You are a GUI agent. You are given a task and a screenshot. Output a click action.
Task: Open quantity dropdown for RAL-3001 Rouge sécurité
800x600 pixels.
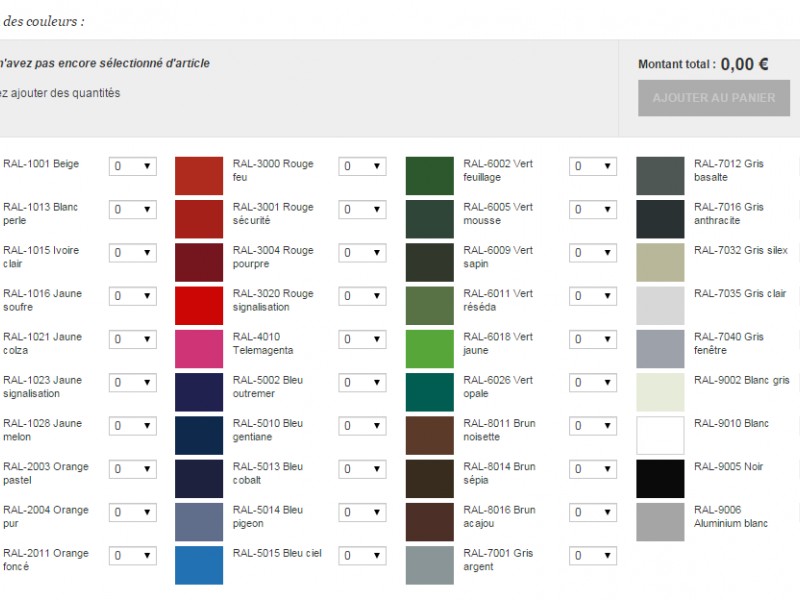[x=362, y=210]
